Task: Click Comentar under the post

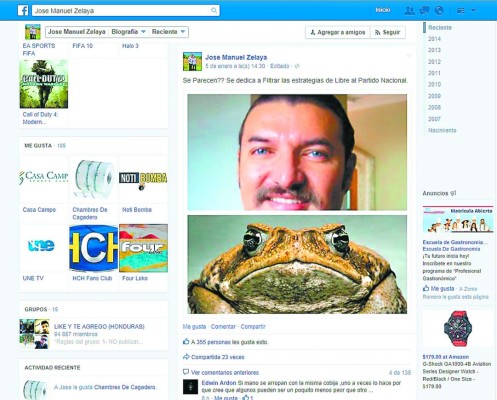Action: point(223,327)
